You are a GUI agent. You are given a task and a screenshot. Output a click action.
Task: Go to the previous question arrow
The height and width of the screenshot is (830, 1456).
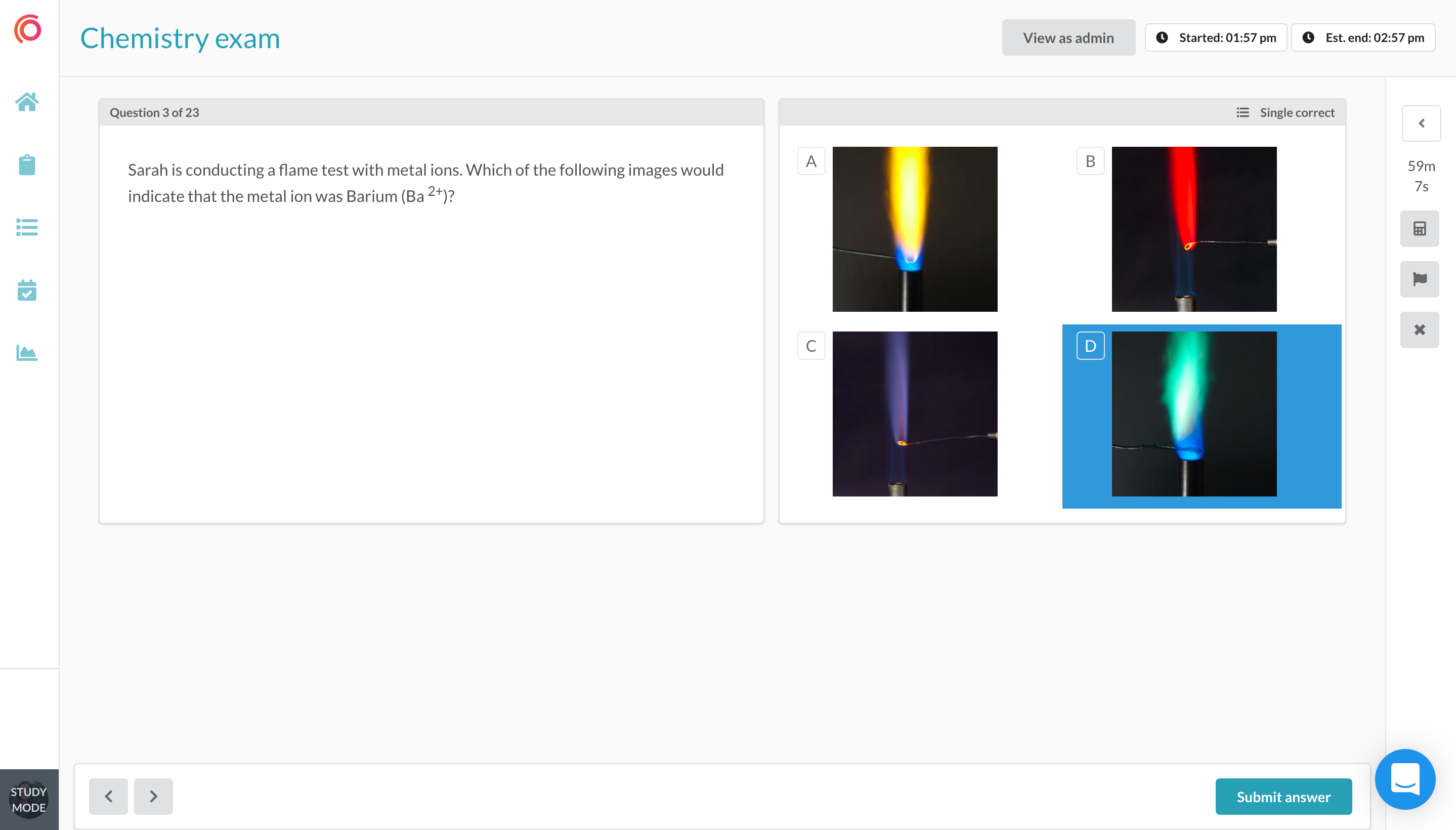pos(108,797)
